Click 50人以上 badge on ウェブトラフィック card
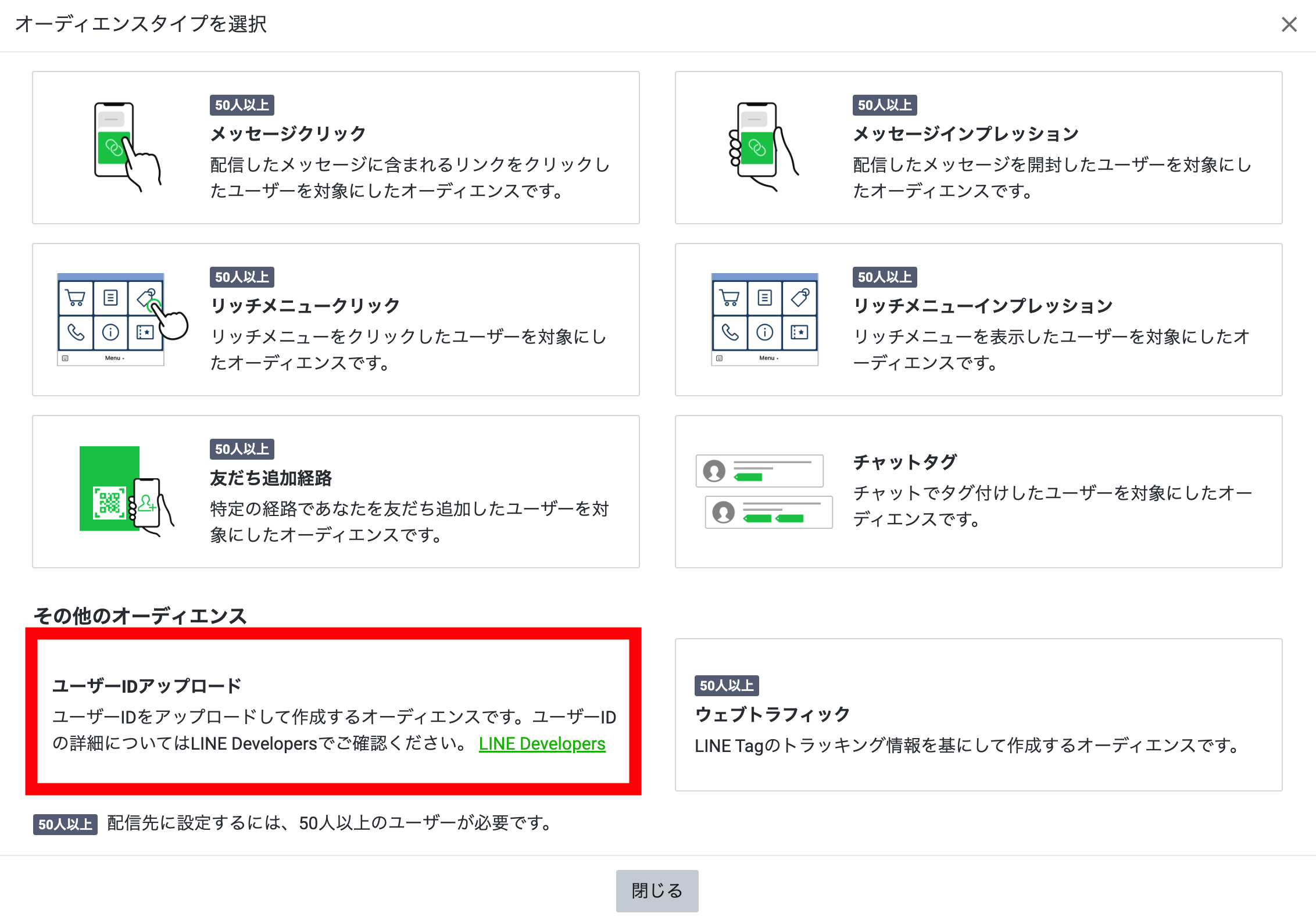The image size is (1316, 924). pyautogui.click(x=726, y=686)
